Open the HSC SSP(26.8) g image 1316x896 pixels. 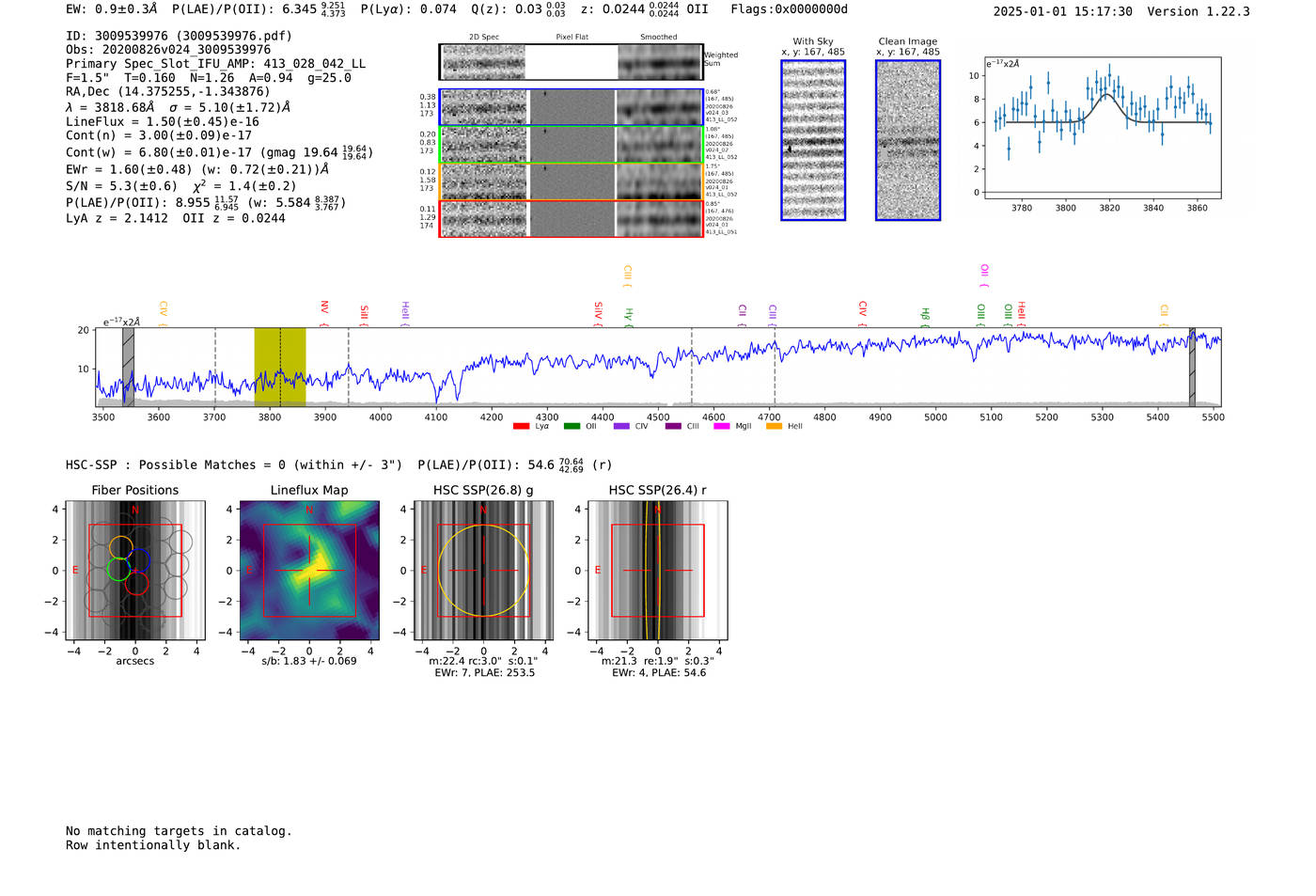483,571
